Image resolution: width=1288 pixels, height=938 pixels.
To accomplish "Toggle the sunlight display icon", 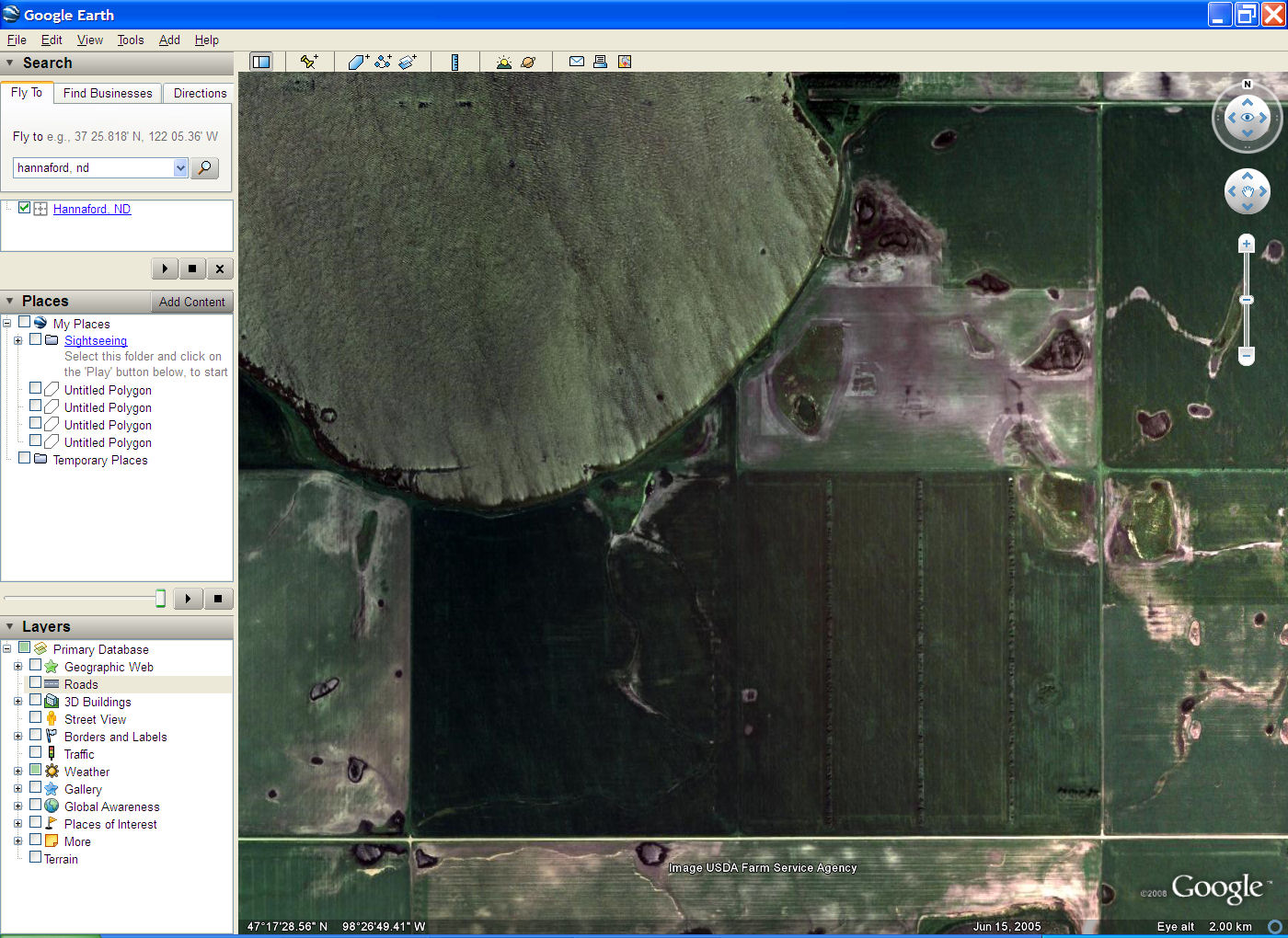I will coord(503,62).
